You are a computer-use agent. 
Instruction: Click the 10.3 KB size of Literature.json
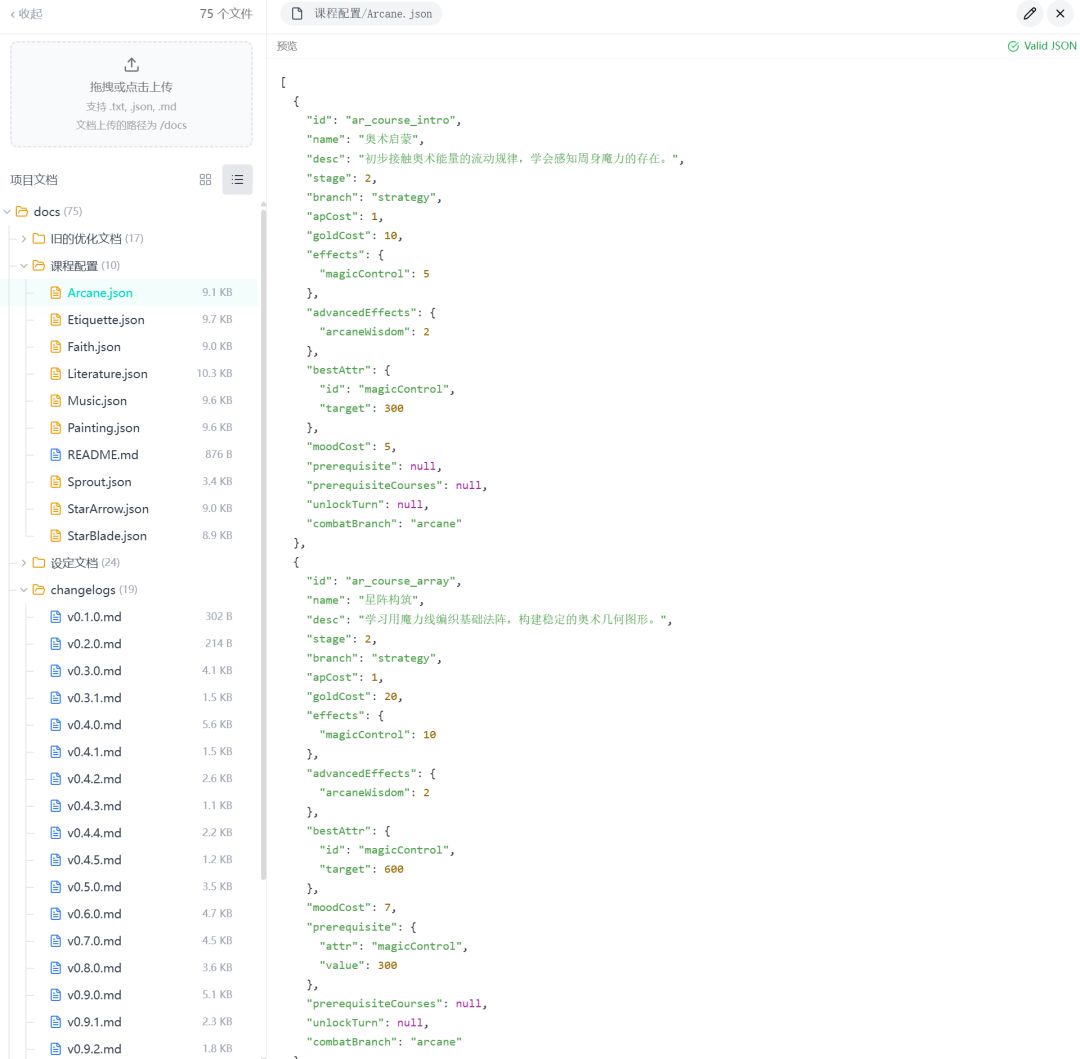[x=214, y=373]
